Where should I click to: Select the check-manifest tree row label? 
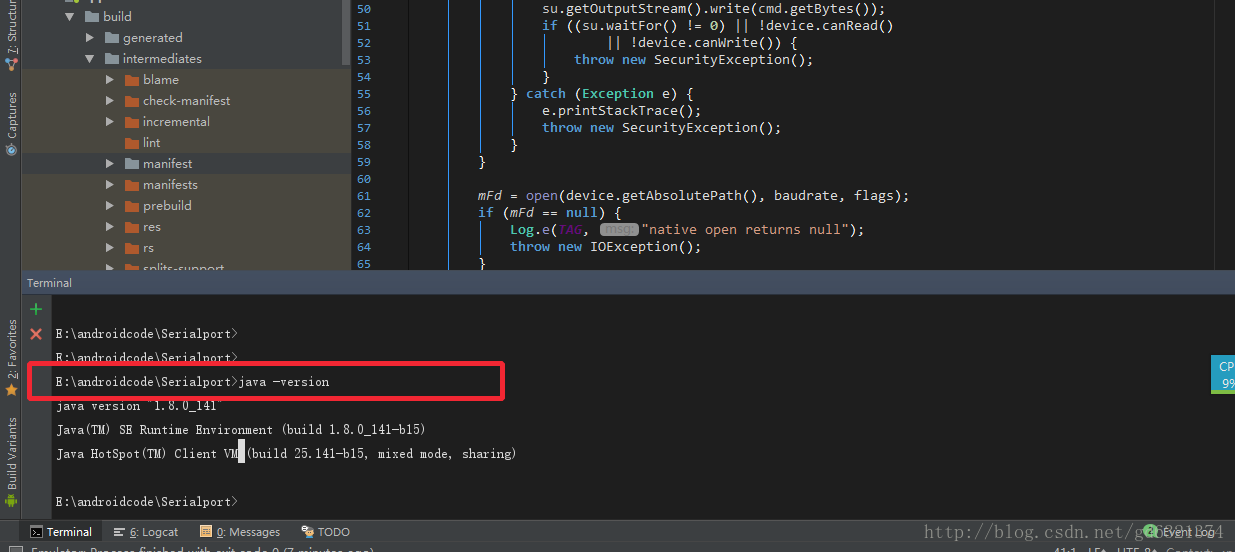pyautogui.click(x=187, y=101)
